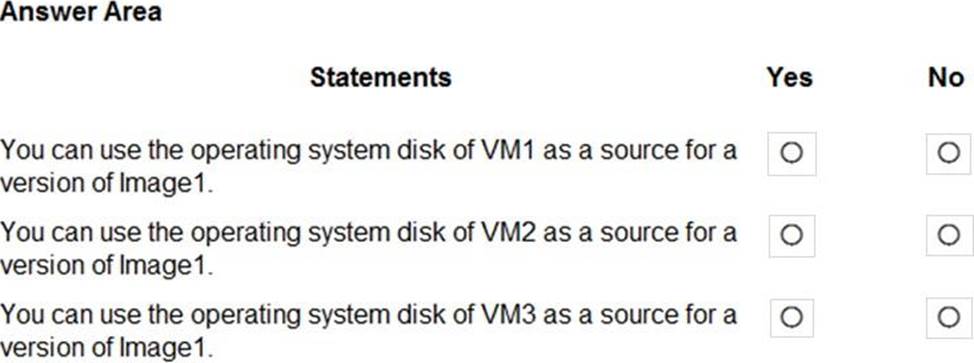Click the Statements column header

[x=381, y=78]
